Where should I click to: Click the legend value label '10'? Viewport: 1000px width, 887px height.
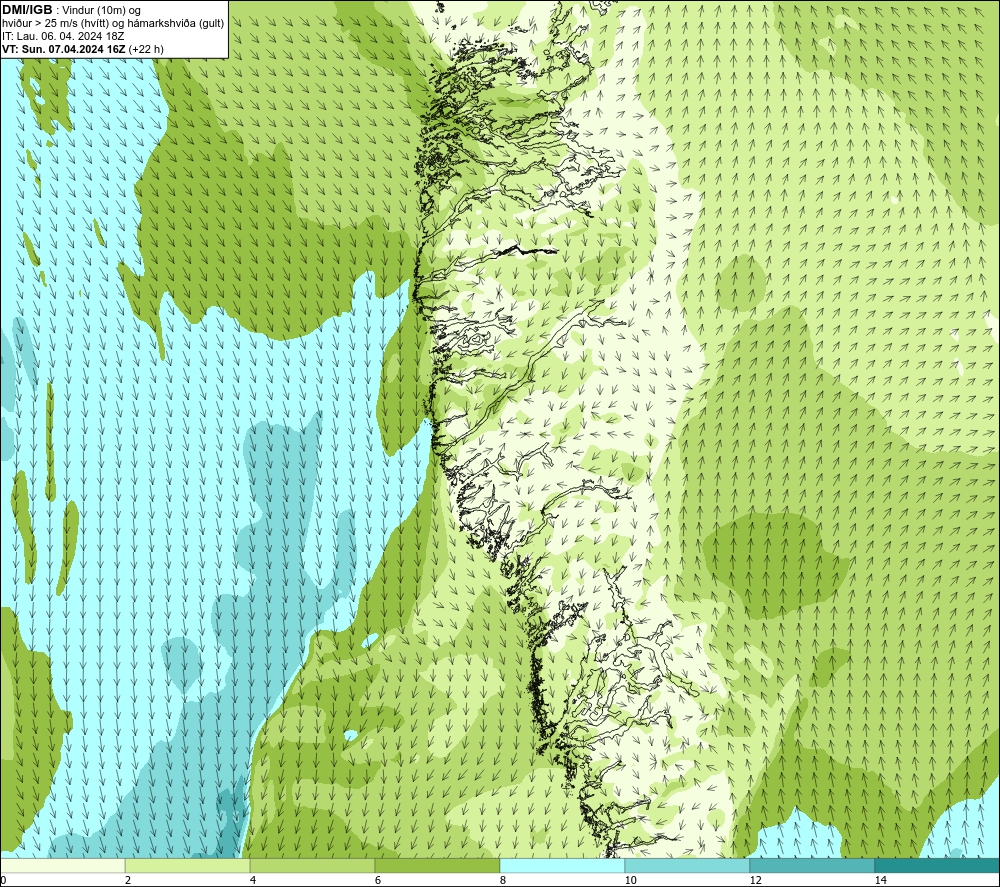tap(630, 880)
